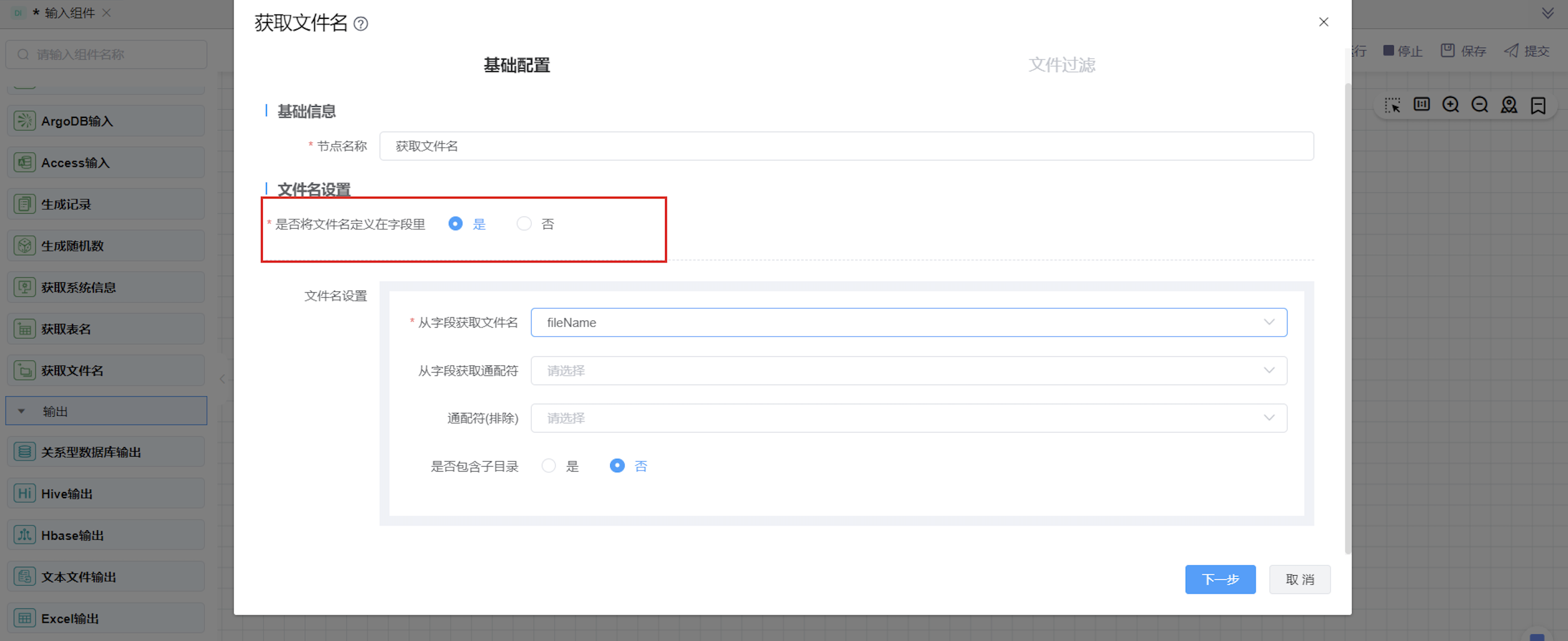Click the zoom-in icon on the canvas toolbar
The width and height of the screenshot is (1568, 641).
coord(1451,105)
